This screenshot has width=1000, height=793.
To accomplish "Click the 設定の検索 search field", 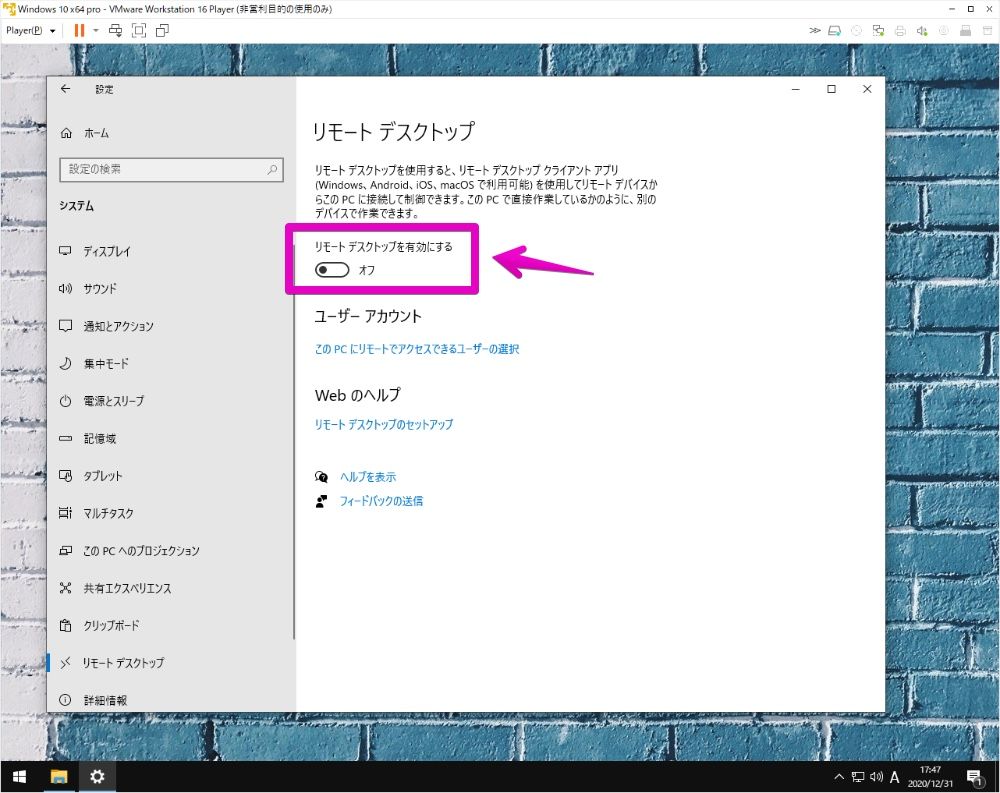I will (x=171, y=169).
